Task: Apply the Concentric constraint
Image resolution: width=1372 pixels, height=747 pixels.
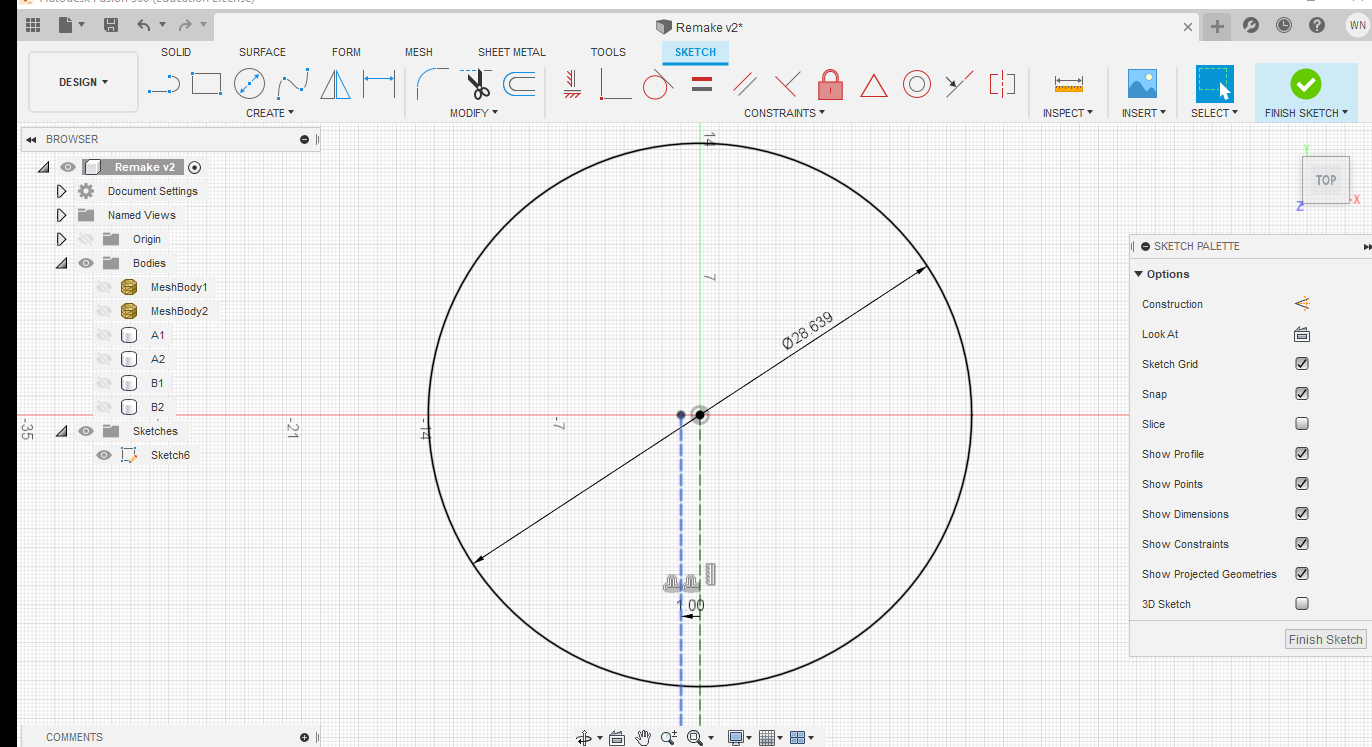Action: 917,84
